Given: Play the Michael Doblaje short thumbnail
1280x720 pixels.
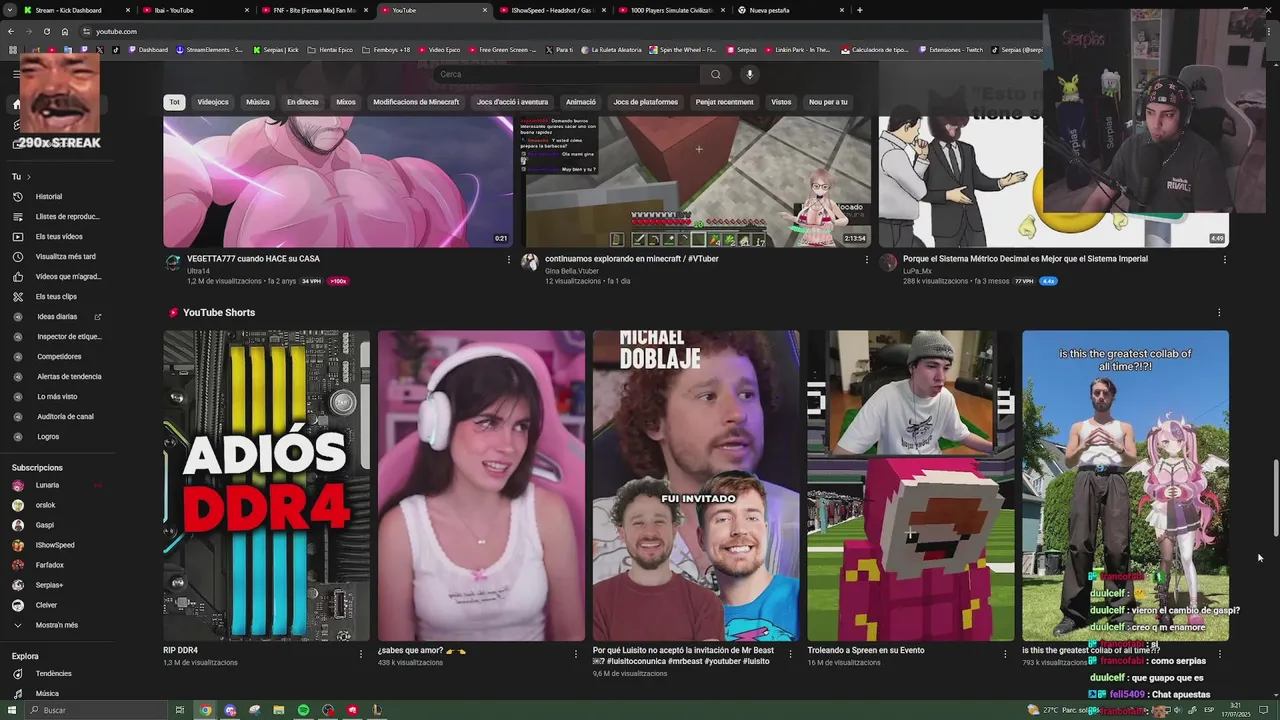Looking at the screenshot, I should pos(696,486).
